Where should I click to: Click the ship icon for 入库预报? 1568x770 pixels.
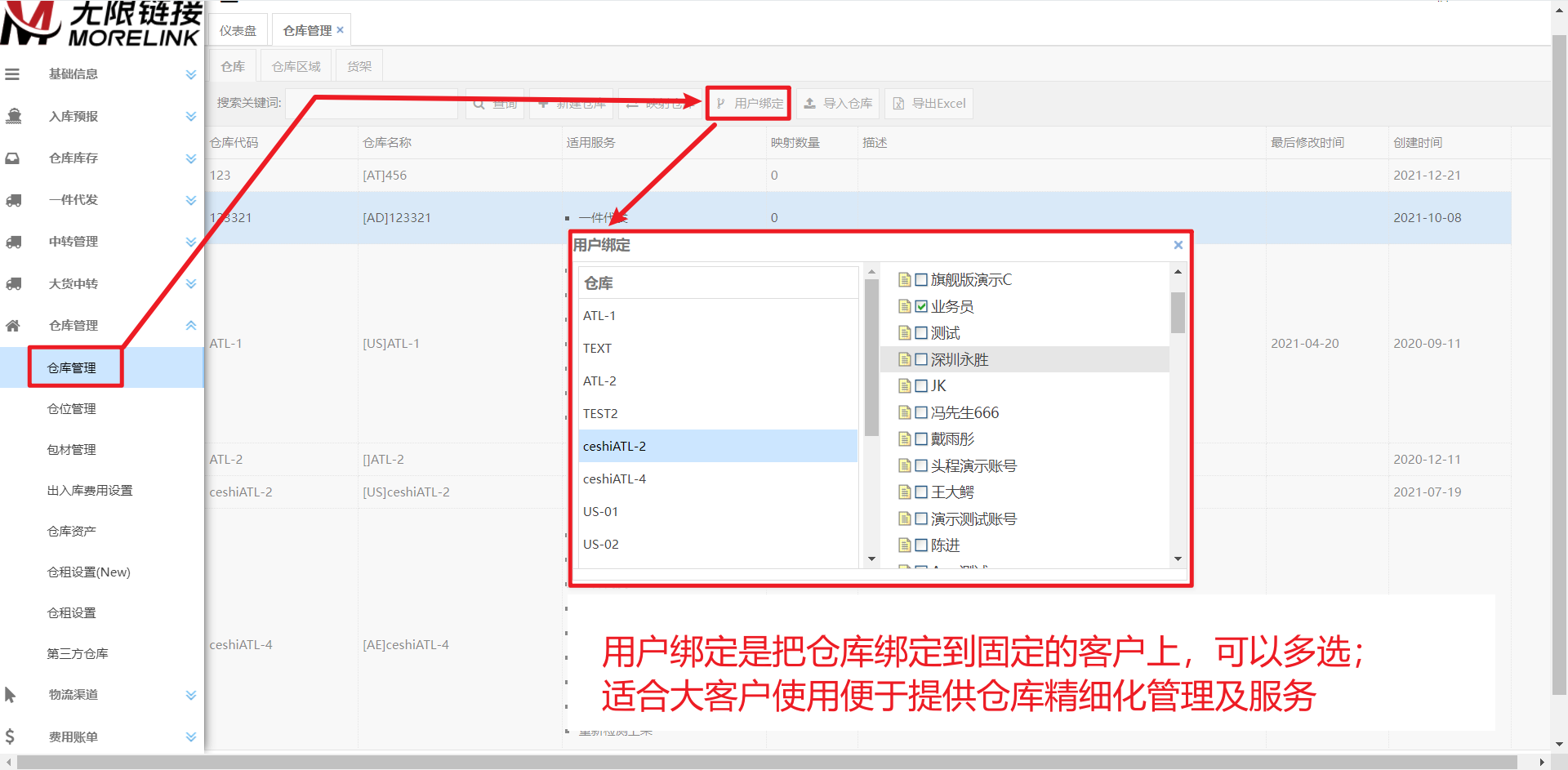pos(13,116)
